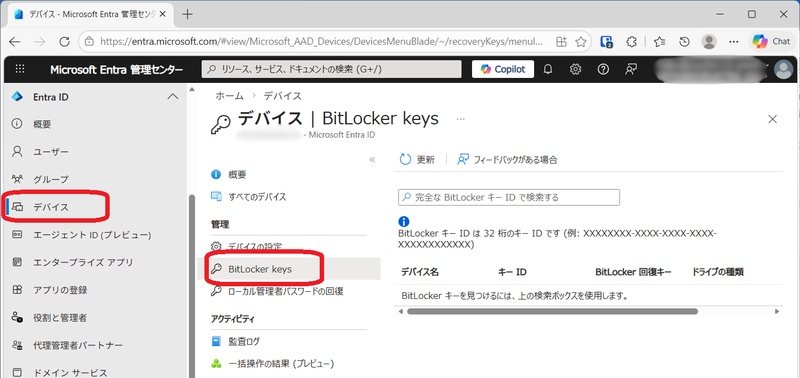800x378 pixels.
Task: Open 監査ログ
Action: pyautogui.click(x=244, y=341)
